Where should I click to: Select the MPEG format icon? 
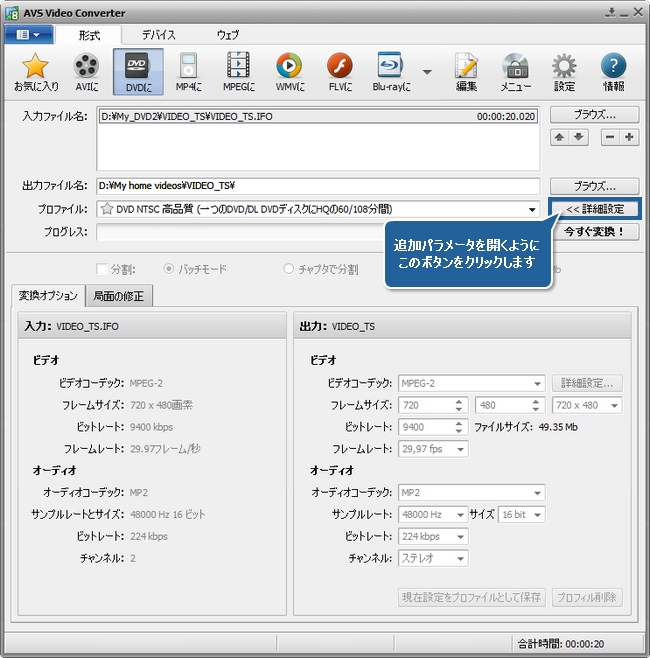click(238, 72)
